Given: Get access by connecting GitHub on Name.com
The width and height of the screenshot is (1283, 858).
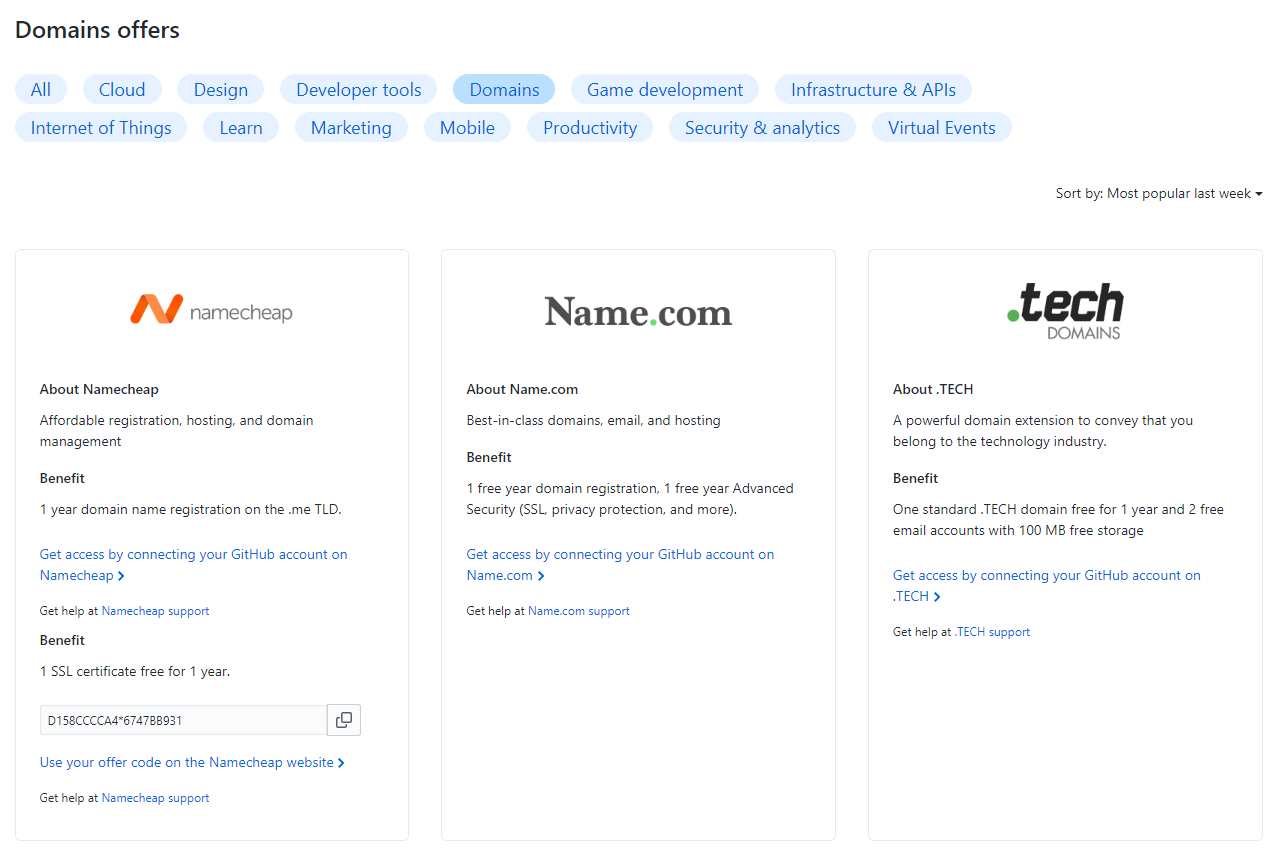Looking at the screenshot, I should point(620,565).
